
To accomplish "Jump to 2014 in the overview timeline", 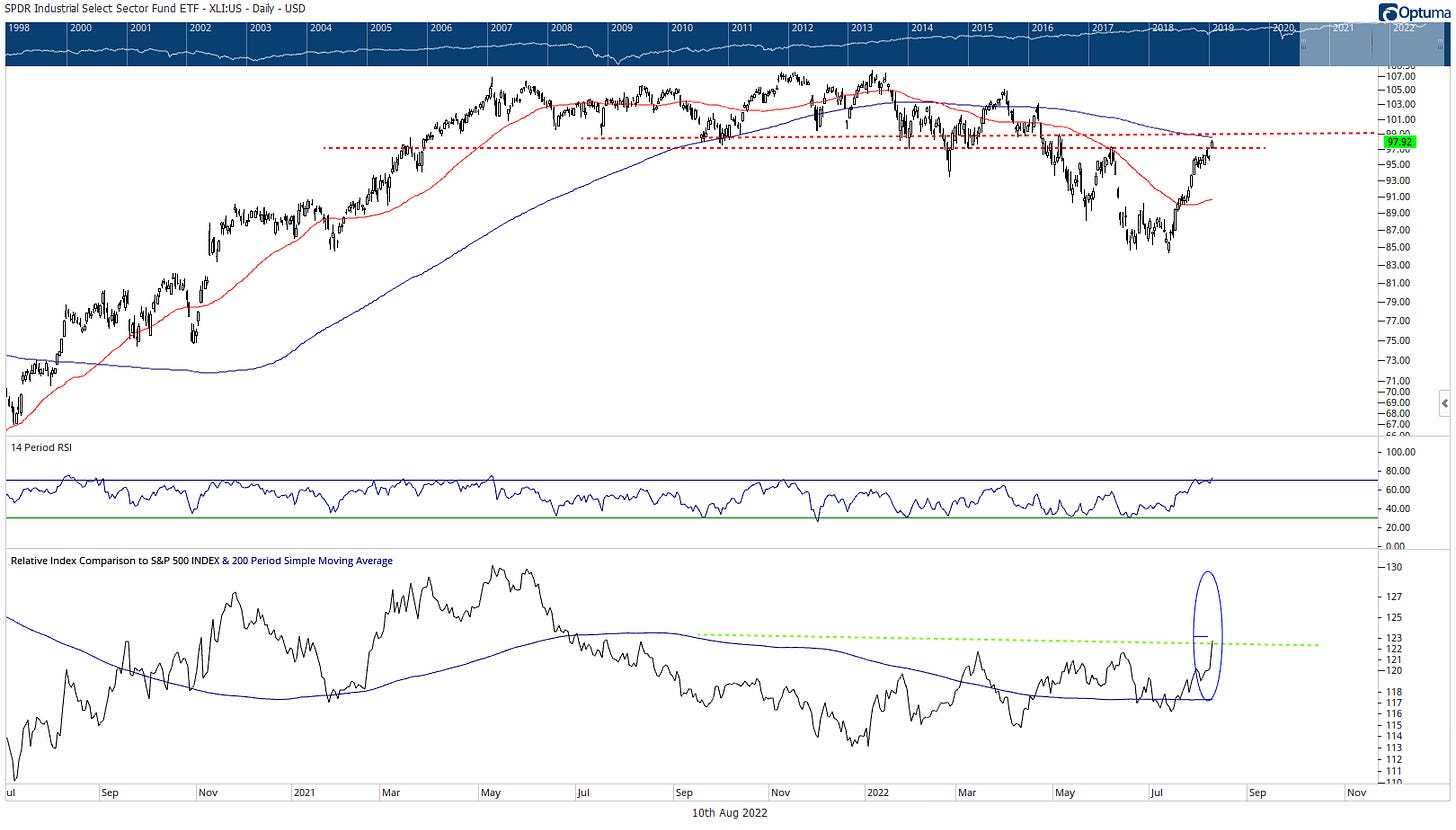I will tap(922, 28).
